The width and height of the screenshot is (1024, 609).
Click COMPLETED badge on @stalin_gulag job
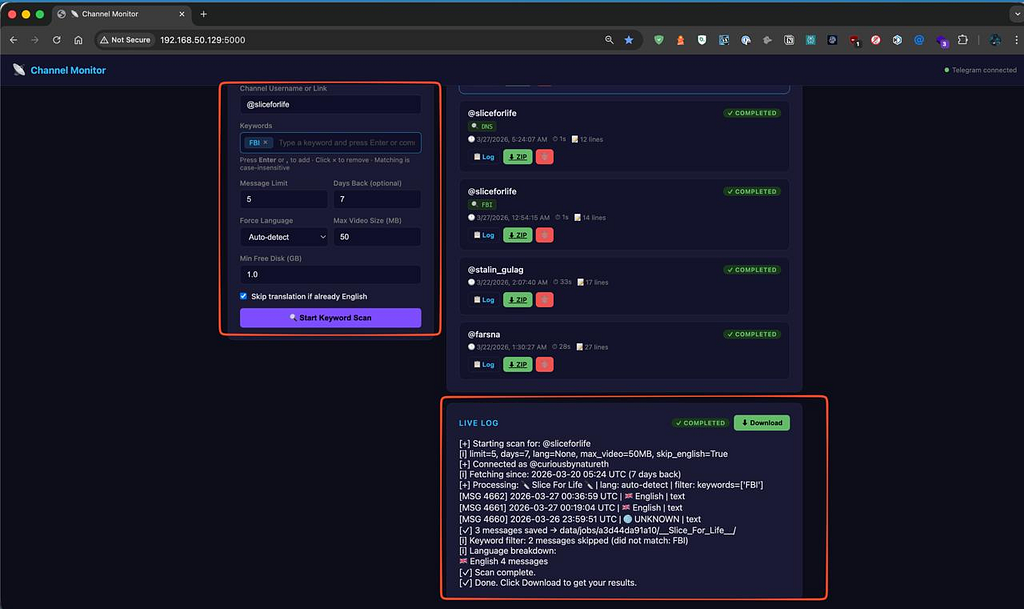point(752,270)
